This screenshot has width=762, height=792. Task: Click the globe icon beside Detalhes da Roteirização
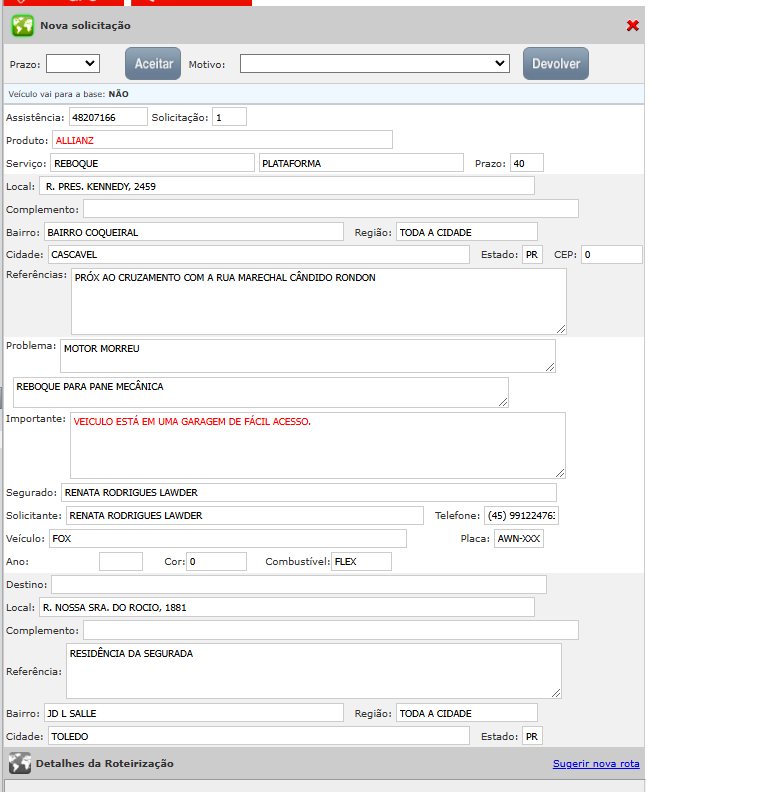coord(20,763)
